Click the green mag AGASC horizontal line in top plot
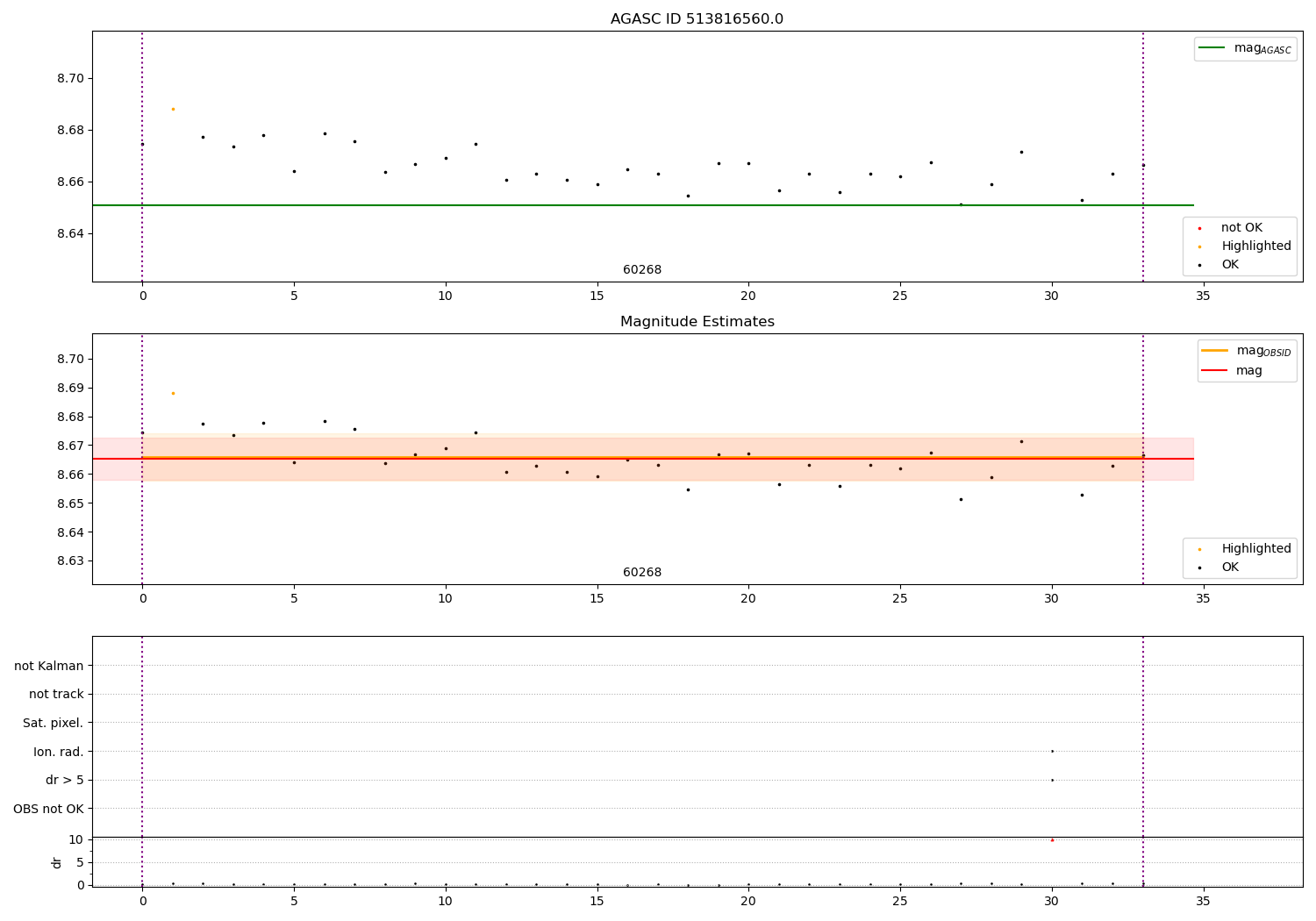This screenshot has width=1316, height=921. pyautogui.click(x=642, y=205)
